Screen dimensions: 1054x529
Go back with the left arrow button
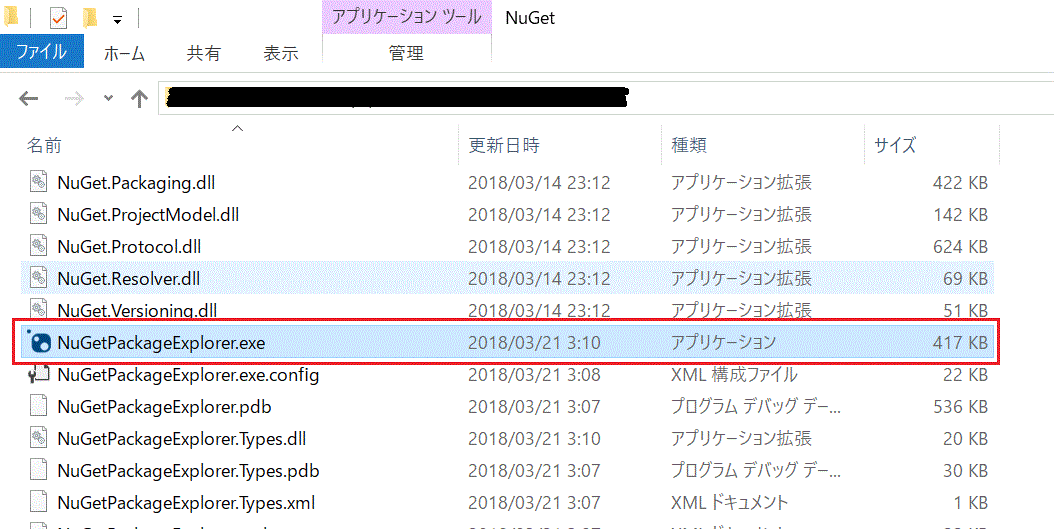28,99
